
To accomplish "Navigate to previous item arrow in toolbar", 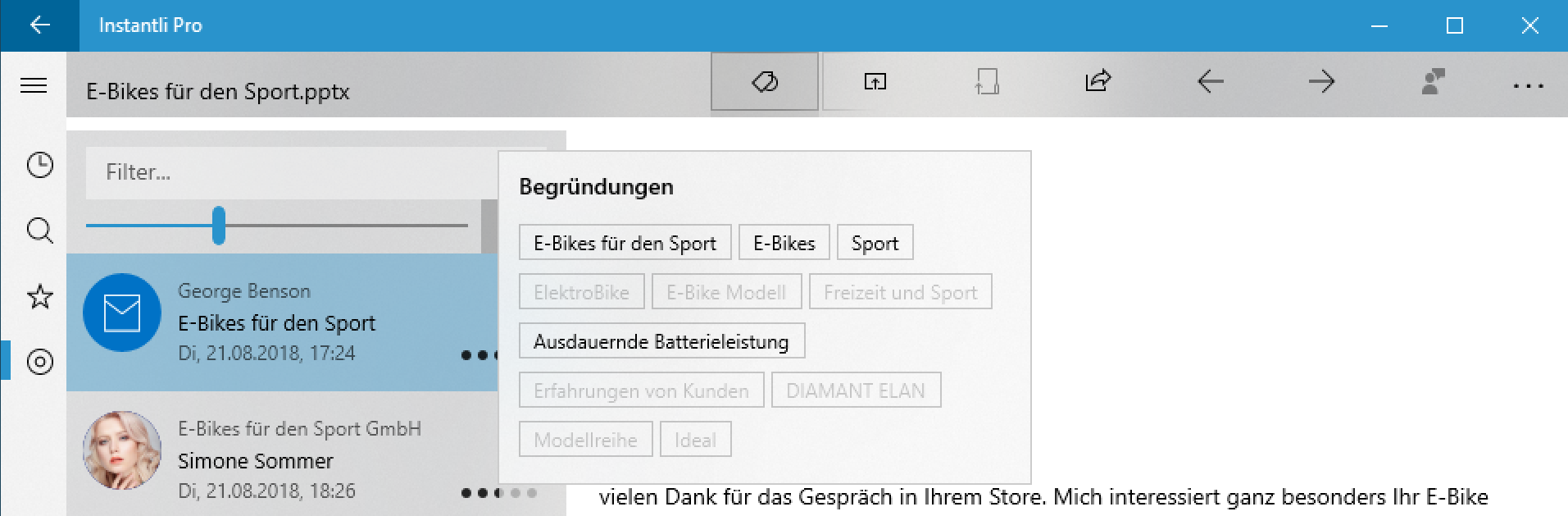I will coord(1210,81).
